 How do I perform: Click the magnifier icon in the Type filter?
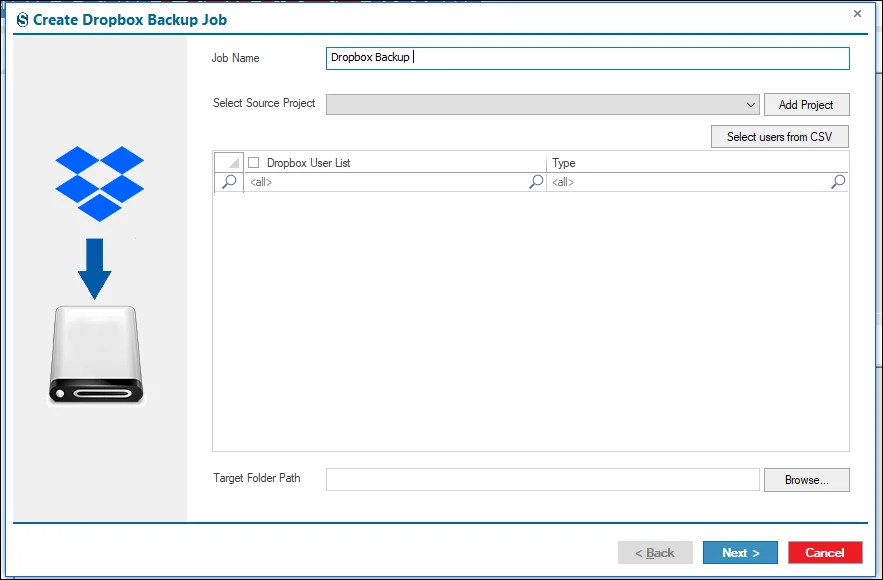tap(838, 181)
